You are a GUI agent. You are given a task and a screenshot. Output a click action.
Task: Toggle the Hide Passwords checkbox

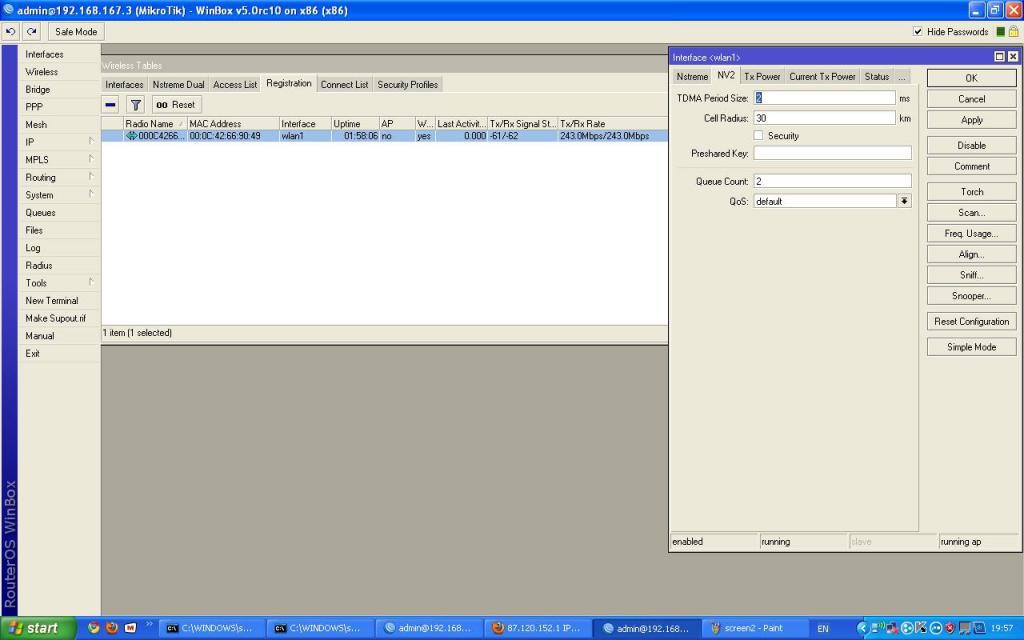coord(918,32)
